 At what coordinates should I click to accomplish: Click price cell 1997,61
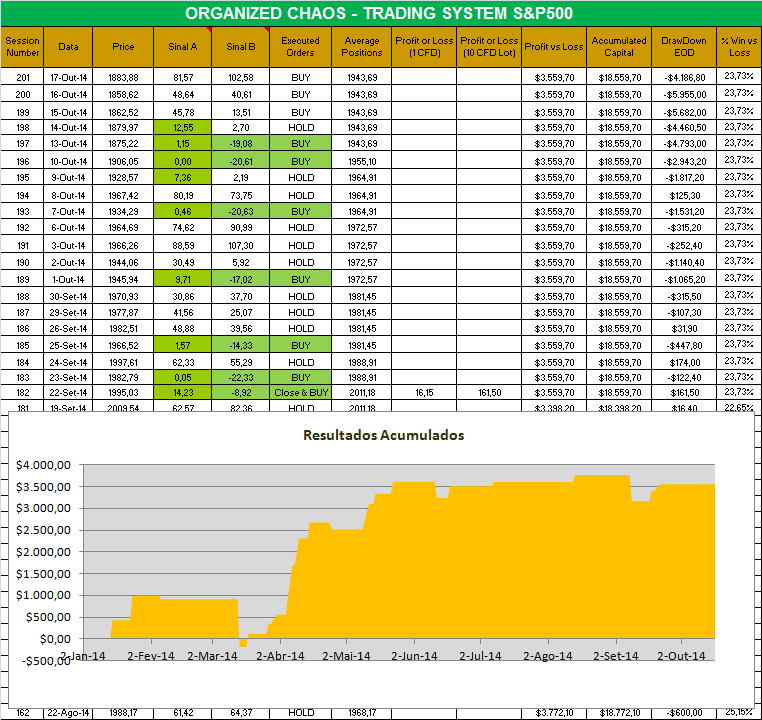pos(123,362)
